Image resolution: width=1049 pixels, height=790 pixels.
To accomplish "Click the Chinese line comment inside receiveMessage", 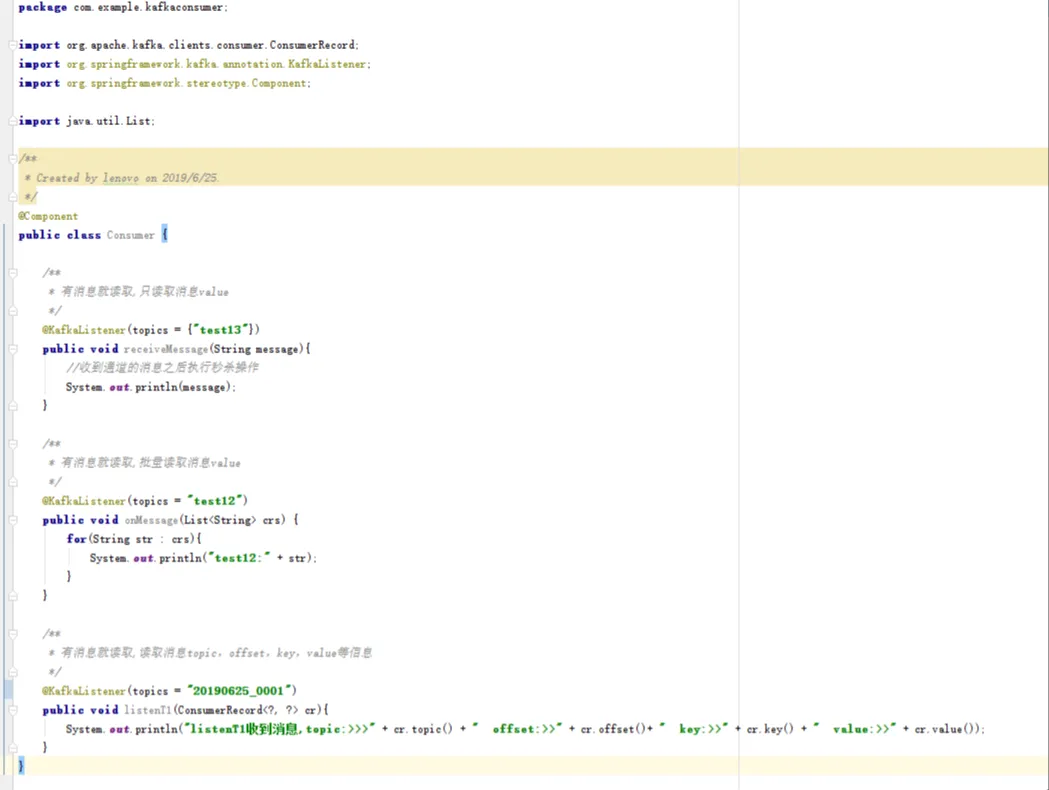I will 162,367.
